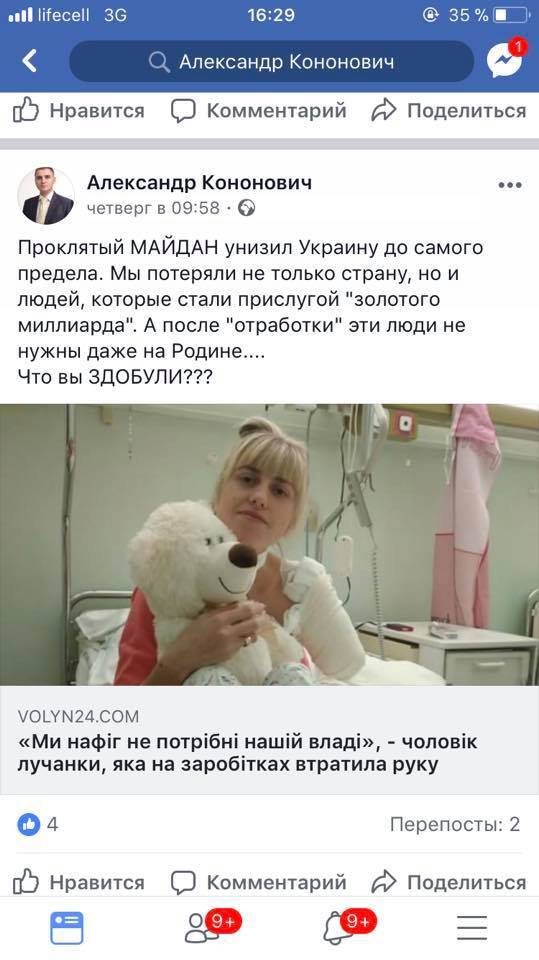Open the three-dot post options menu

pyautogui.click(x=510, y=185)
